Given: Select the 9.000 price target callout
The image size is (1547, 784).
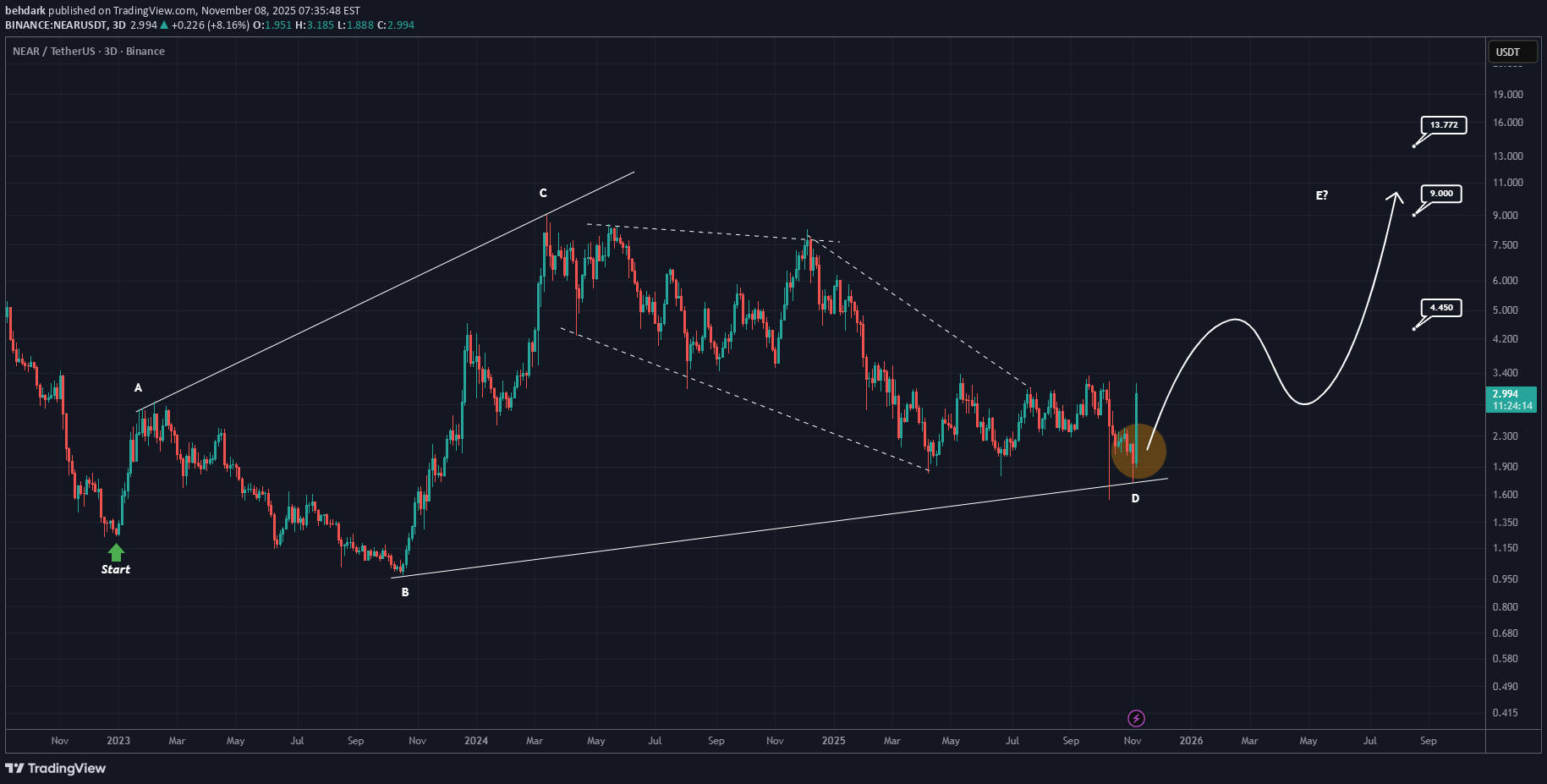Looking at the screenshot, I should tap(1440, 194).
